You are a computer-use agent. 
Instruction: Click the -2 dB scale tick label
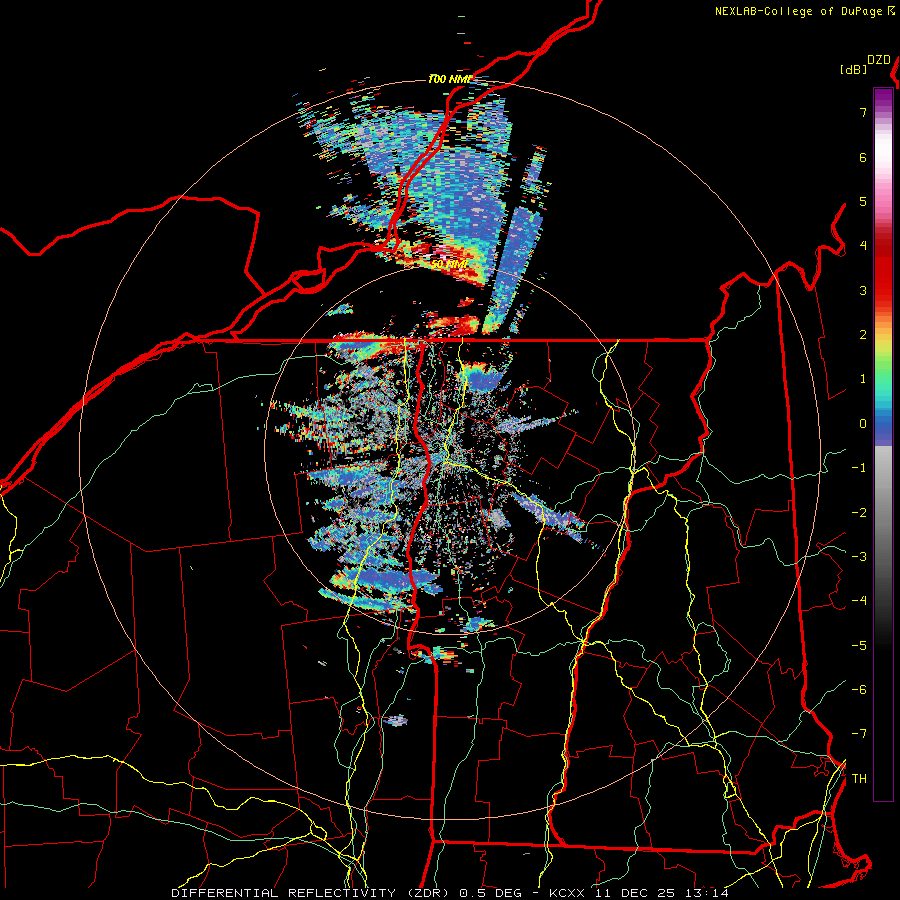858,513
